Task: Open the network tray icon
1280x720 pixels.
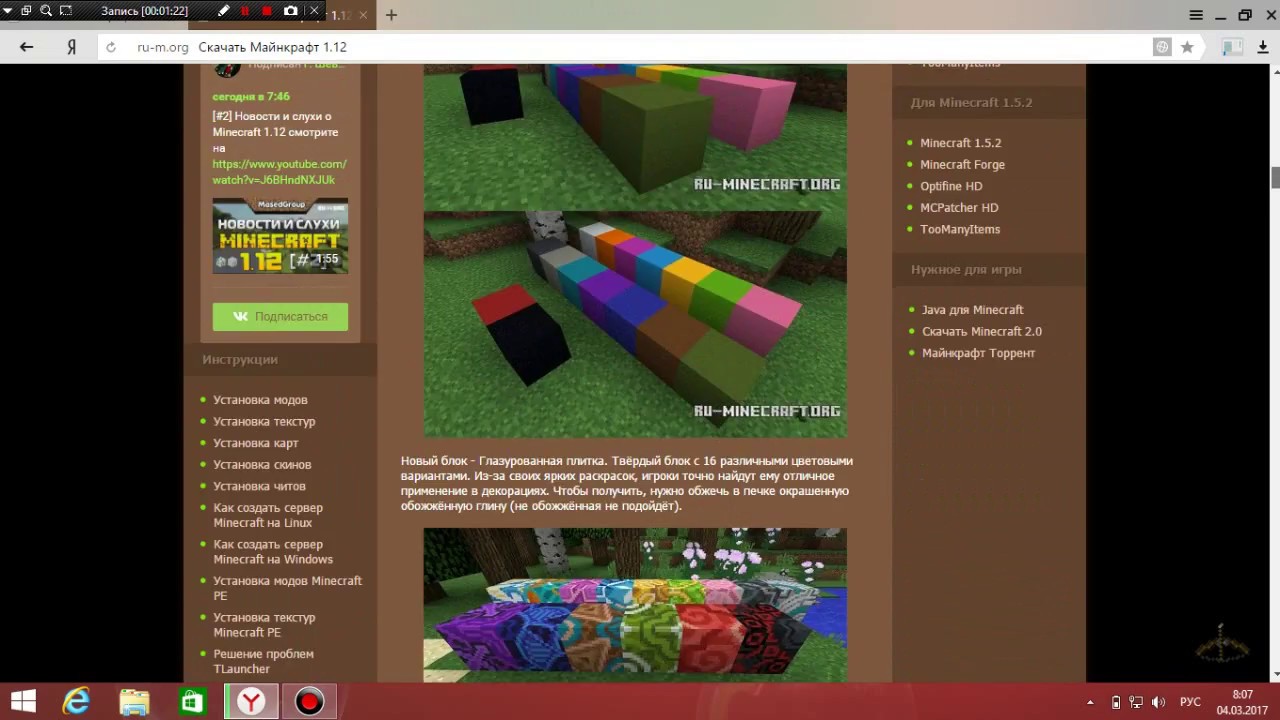Action: click(x=1137, y=702)
